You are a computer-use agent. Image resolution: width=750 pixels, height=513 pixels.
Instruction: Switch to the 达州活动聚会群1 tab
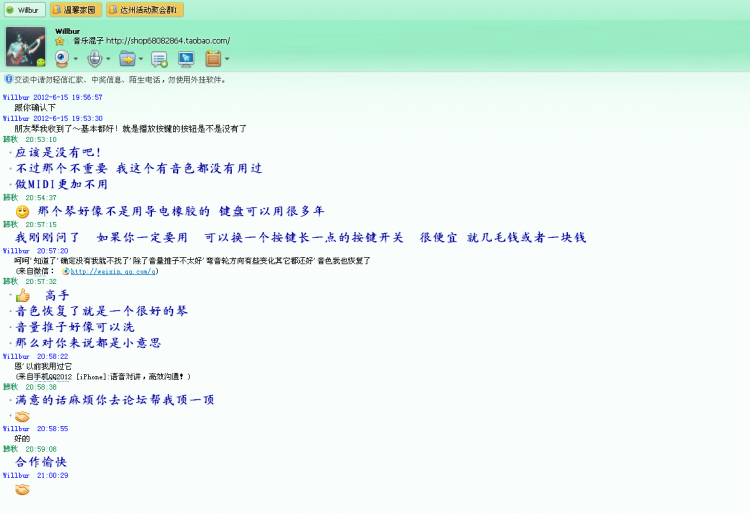(145, 10)
